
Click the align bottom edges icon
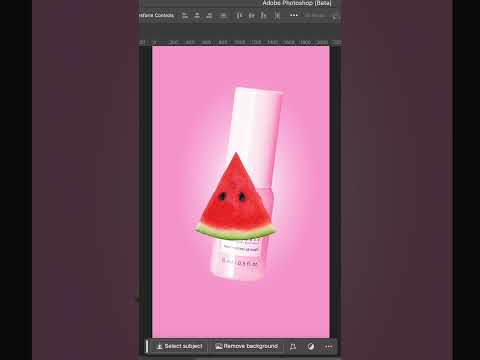[x=264, y=15]
